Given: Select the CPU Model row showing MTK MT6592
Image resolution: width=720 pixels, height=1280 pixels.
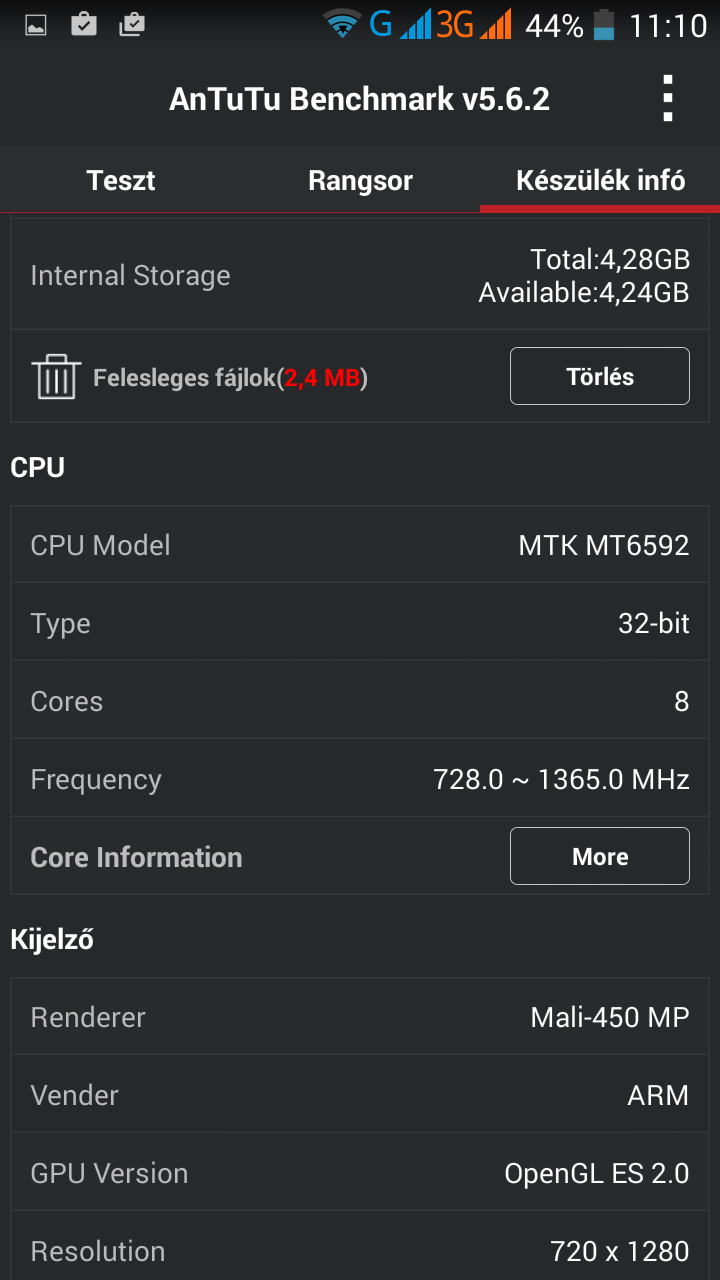Looking at the screenshot, I should 360,545.
